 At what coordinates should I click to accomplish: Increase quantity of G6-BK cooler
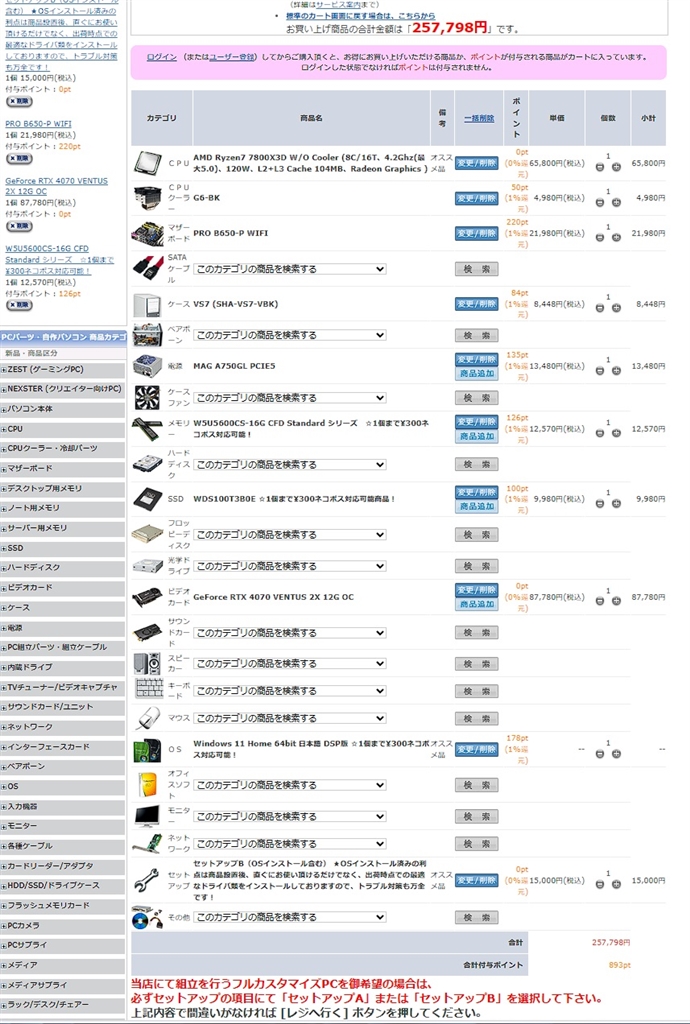(x=616, y=202)
